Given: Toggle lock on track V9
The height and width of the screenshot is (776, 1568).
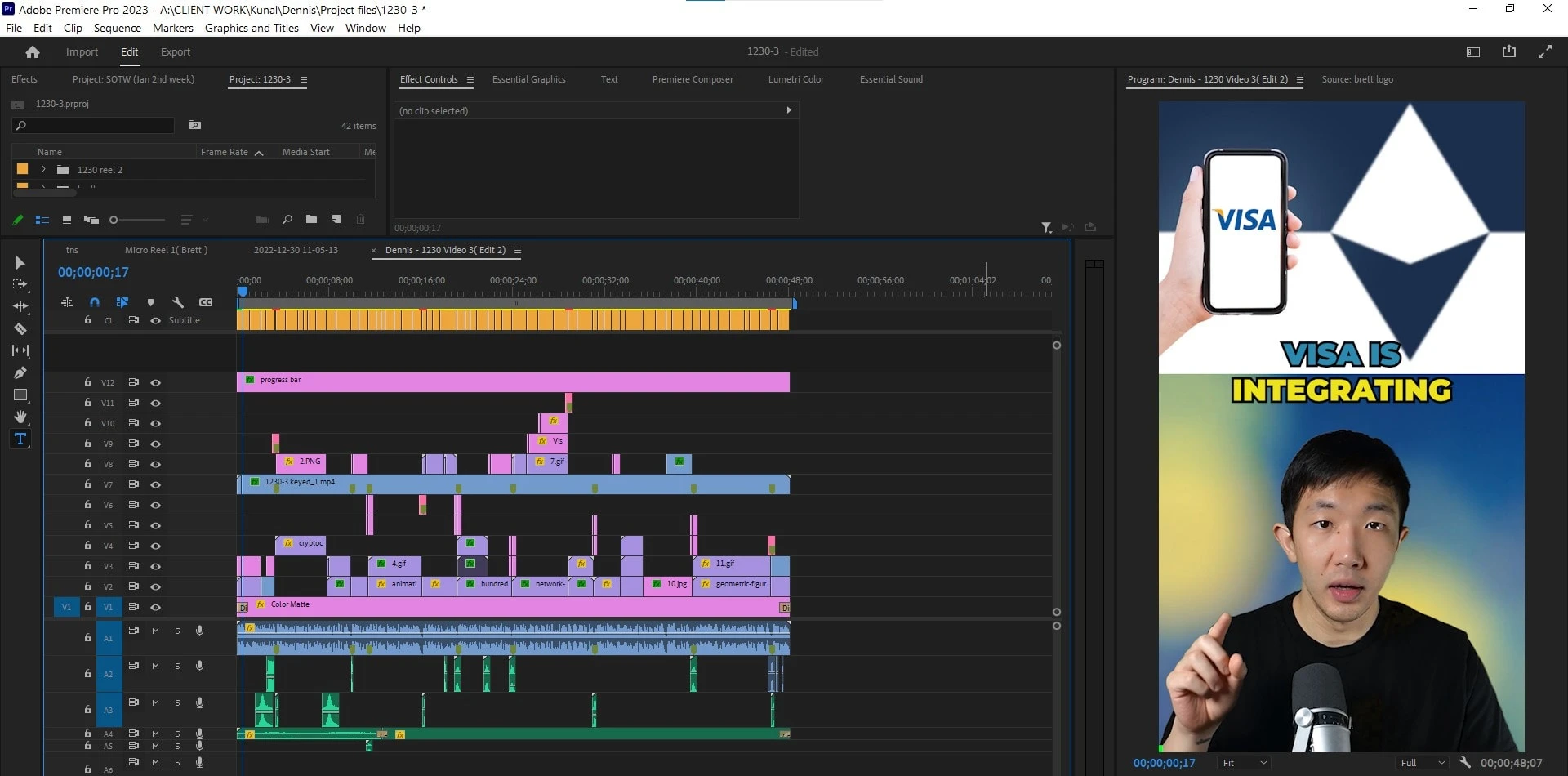Looking at the screenshot, I should [88, 443].
